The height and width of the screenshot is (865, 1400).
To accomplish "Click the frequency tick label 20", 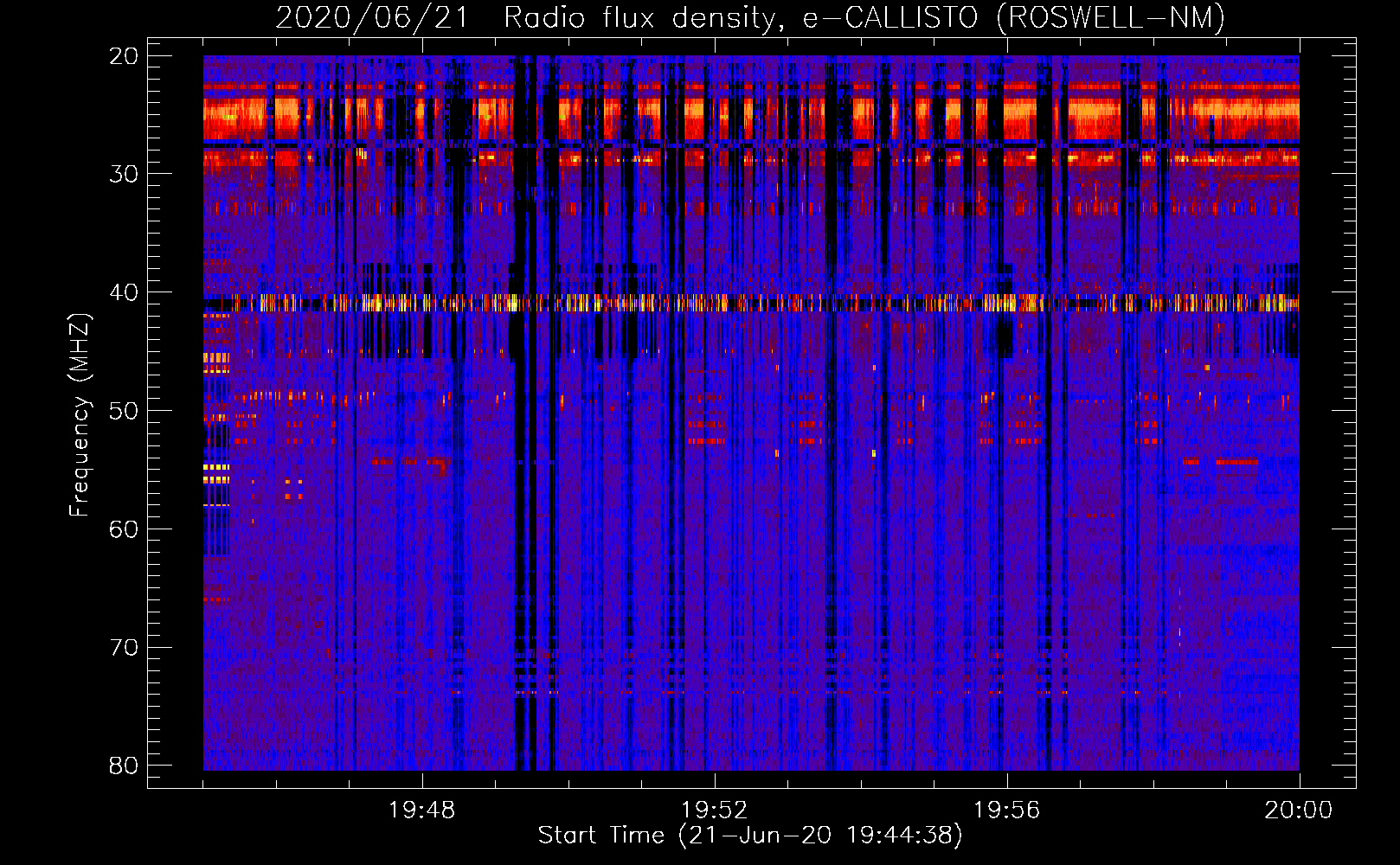I will pyautogui.click(x=124, y=56).
